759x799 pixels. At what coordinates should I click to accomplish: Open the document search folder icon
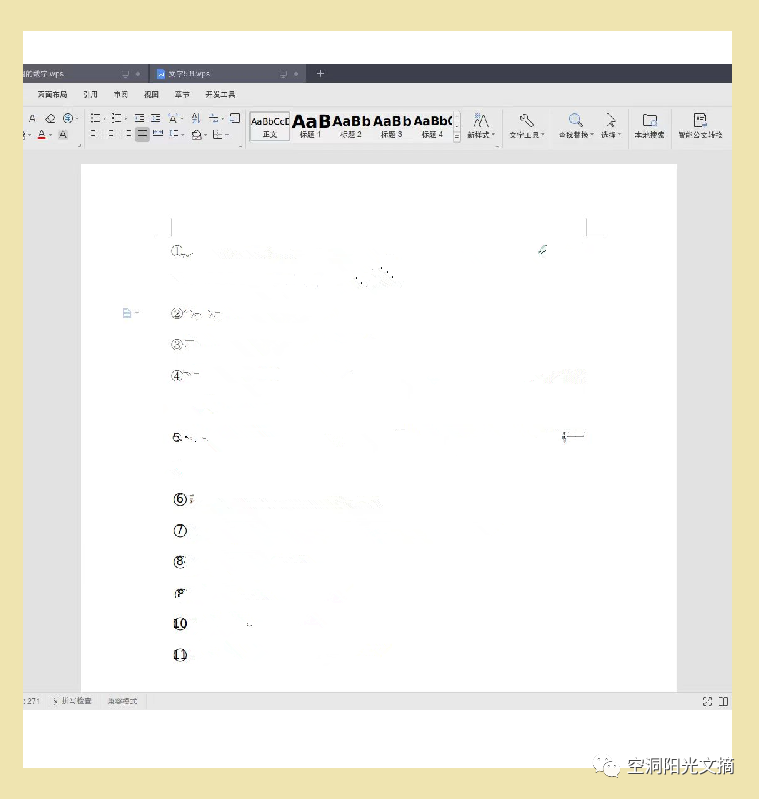click(x=650, y=120)
